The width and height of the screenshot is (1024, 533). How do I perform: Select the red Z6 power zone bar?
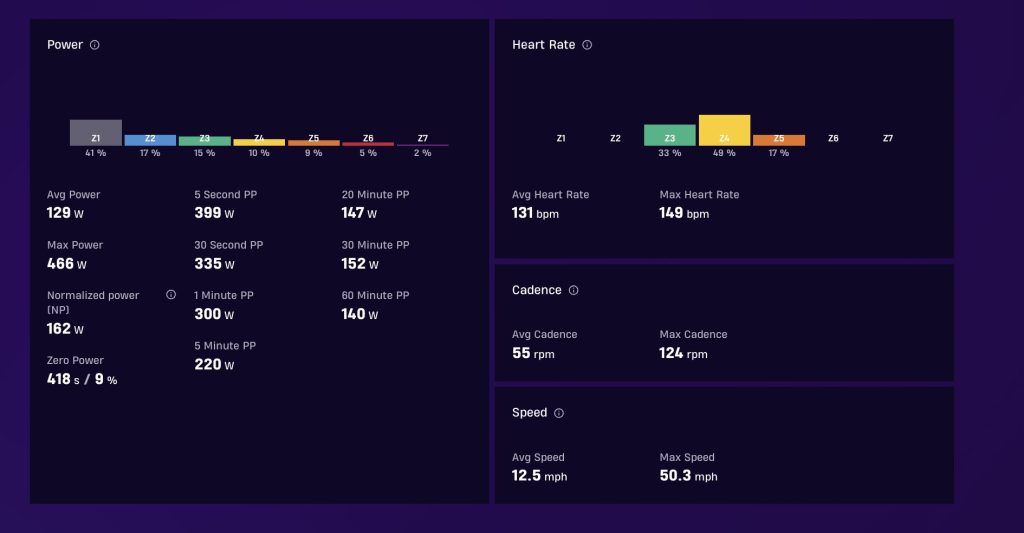pyautogui.click(x=368, y=144)
